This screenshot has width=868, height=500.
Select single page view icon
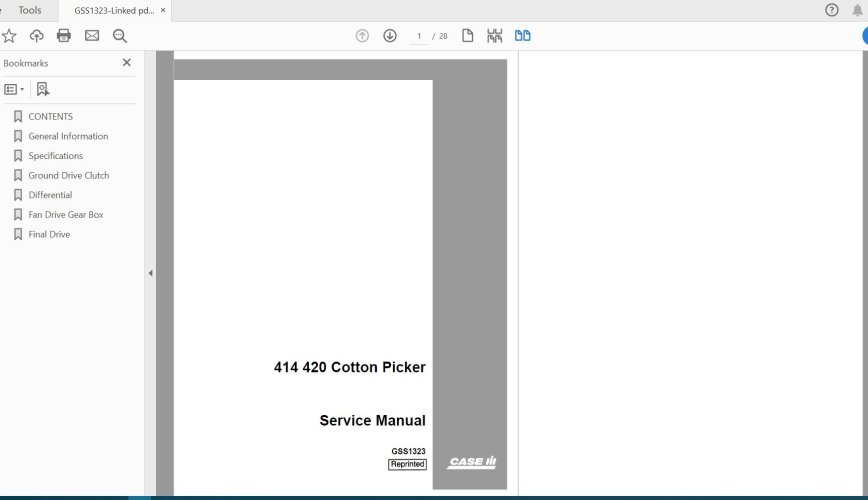tap(467, 36)
